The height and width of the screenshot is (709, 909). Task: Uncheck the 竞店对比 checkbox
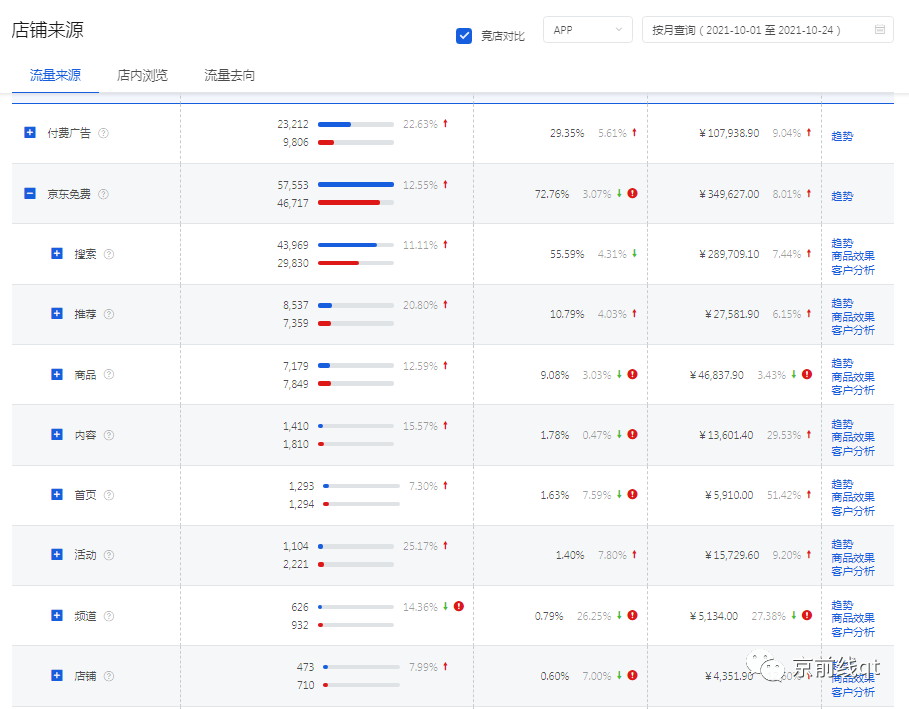pos(464,36)
